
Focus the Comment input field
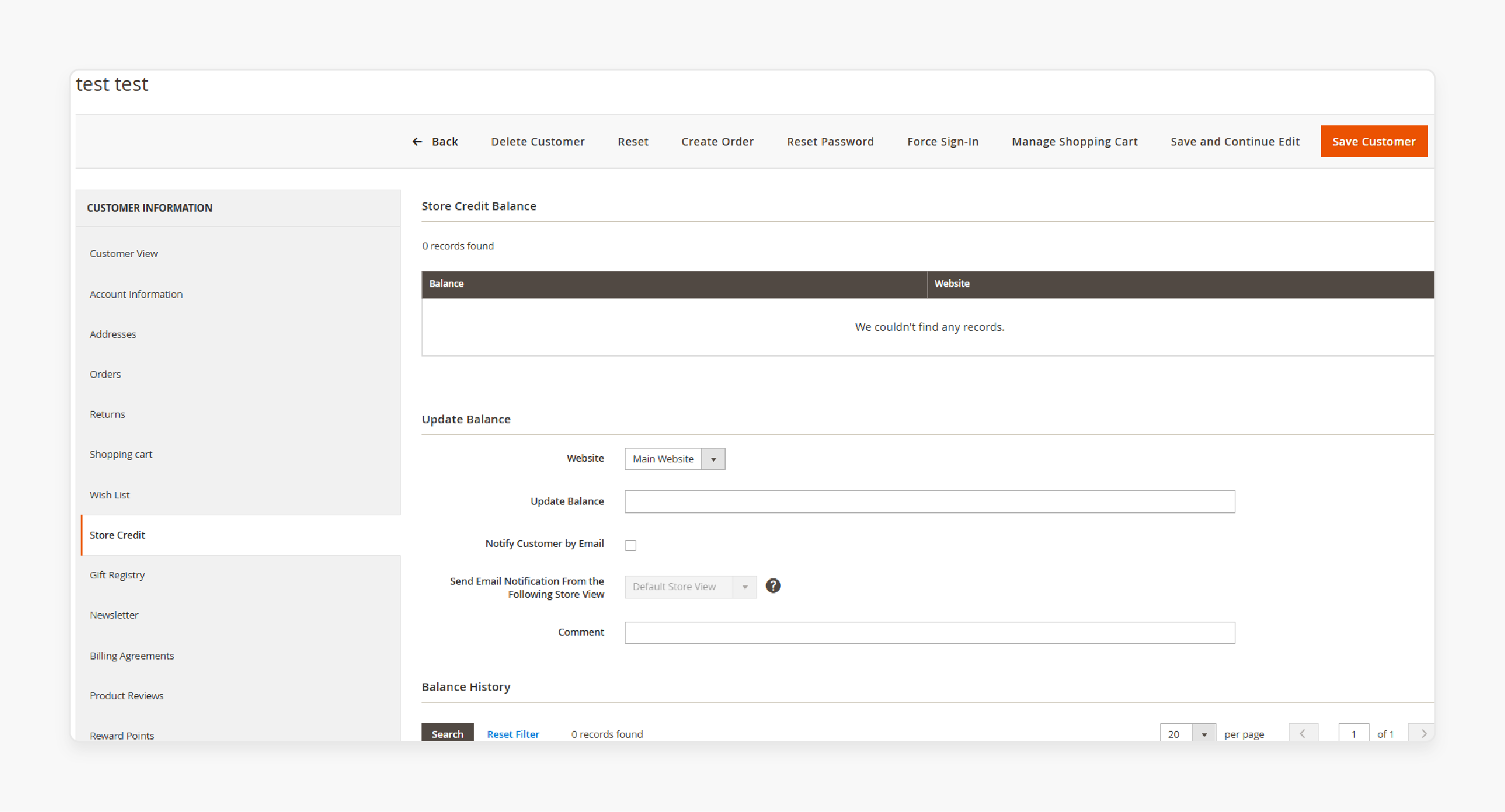coord(930,632)
